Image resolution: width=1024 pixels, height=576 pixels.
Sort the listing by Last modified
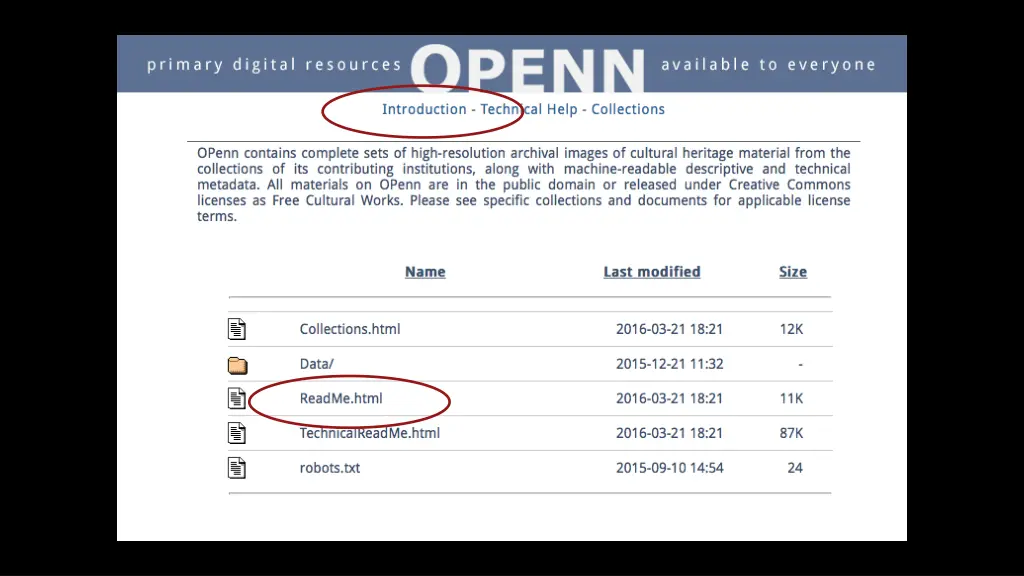coord(652,272)
